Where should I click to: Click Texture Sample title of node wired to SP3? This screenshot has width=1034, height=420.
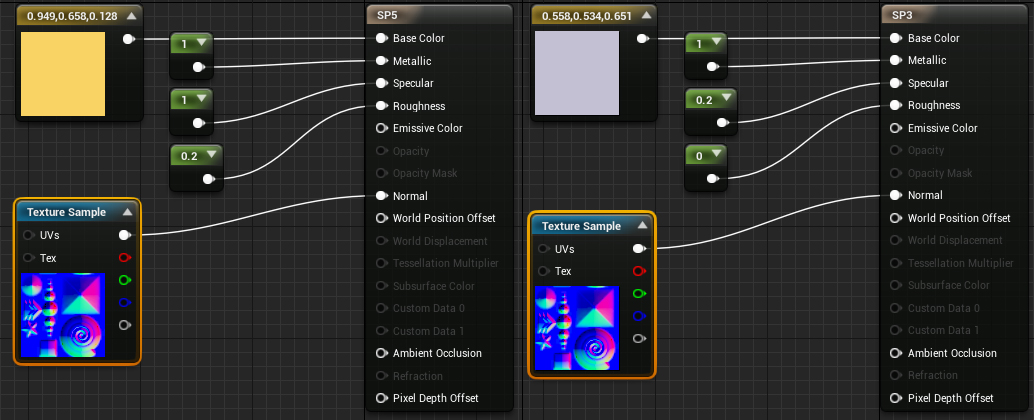pos(581,226)
